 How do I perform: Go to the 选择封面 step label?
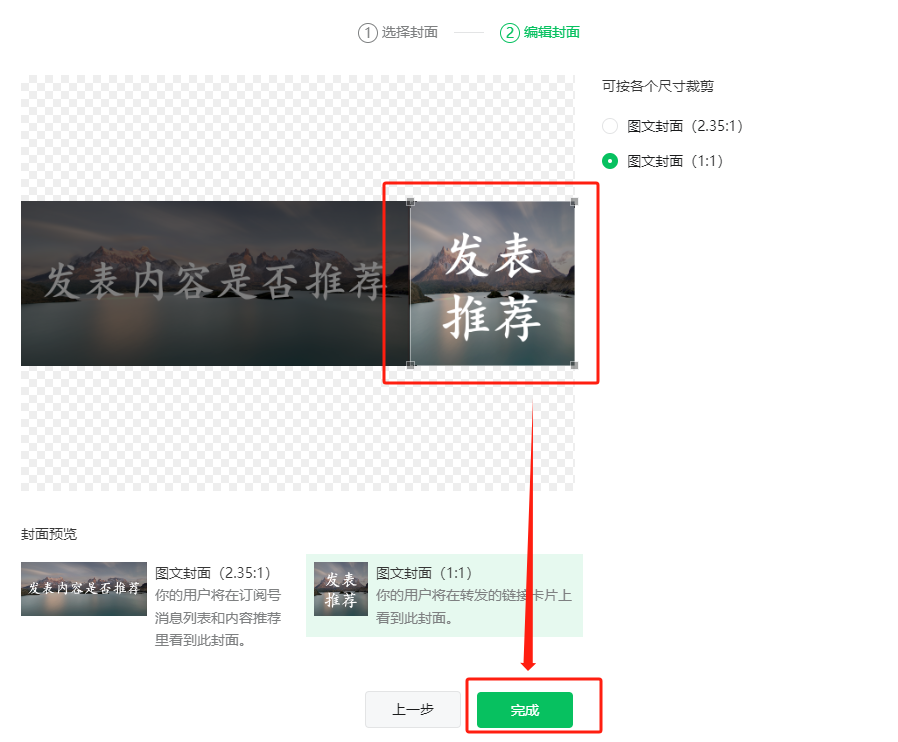click(x=409, y=33)
